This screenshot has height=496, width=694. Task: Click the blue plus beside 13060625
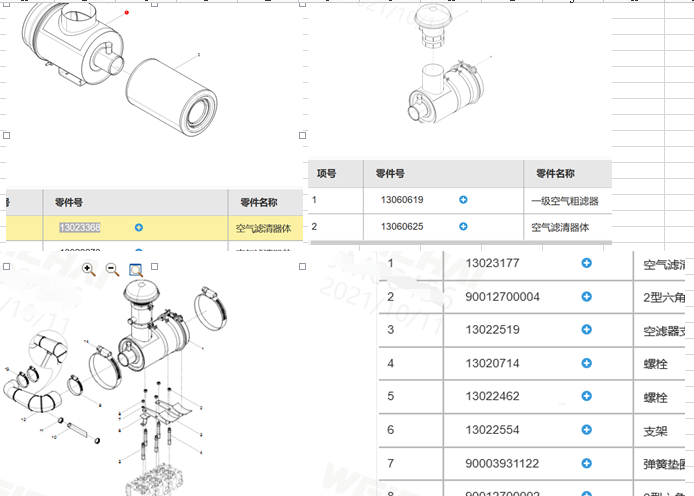[x=463, y=227]
